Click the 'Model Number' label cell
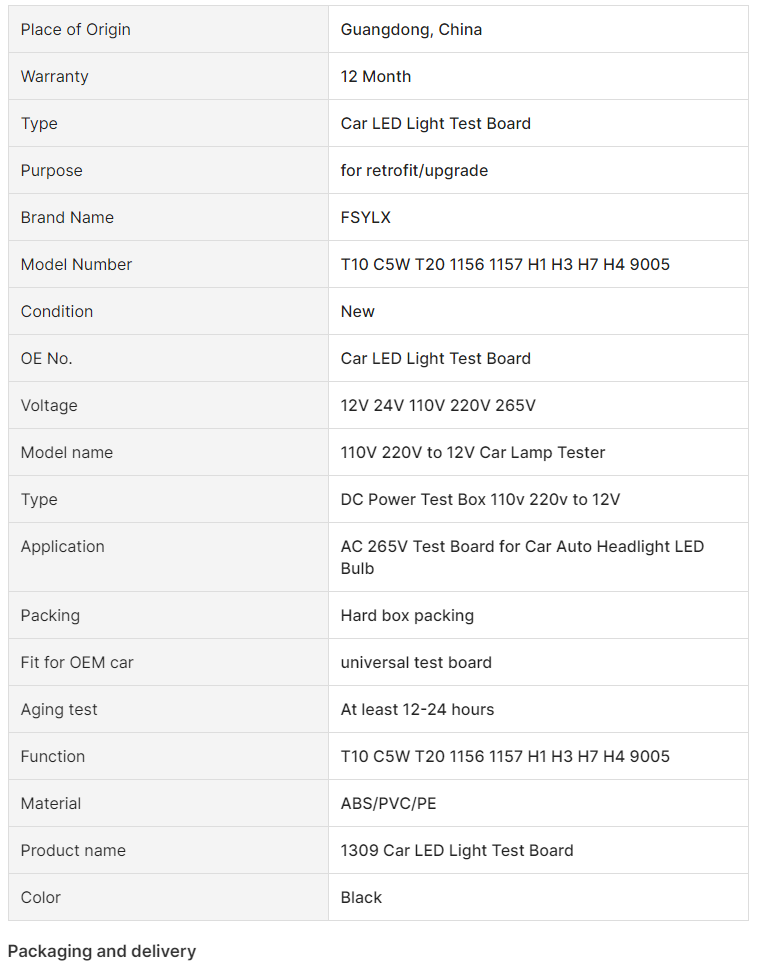758x966 pixels. [76, 265]
